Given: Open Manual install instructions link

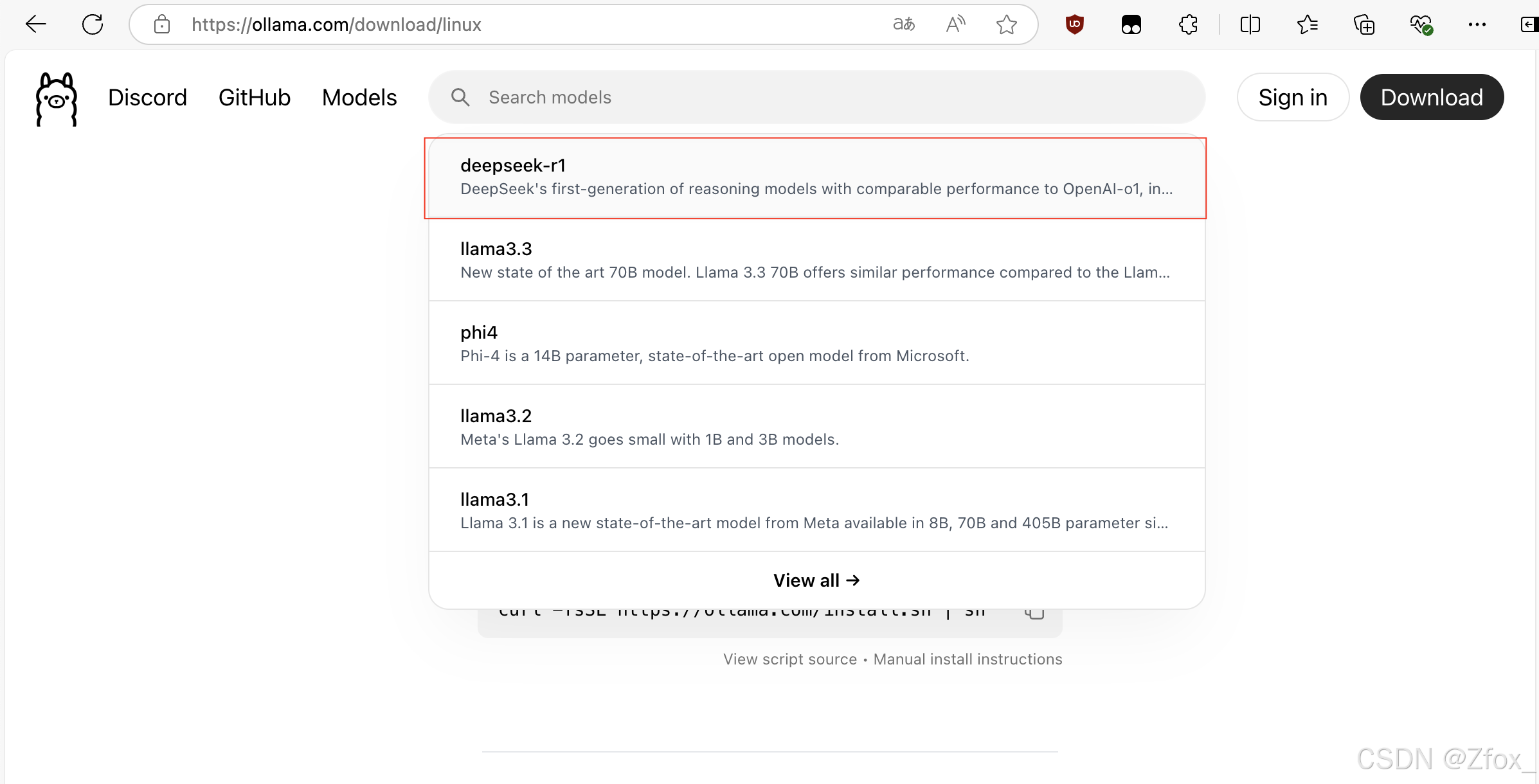Looking at the screenshot, I should 968,659.
